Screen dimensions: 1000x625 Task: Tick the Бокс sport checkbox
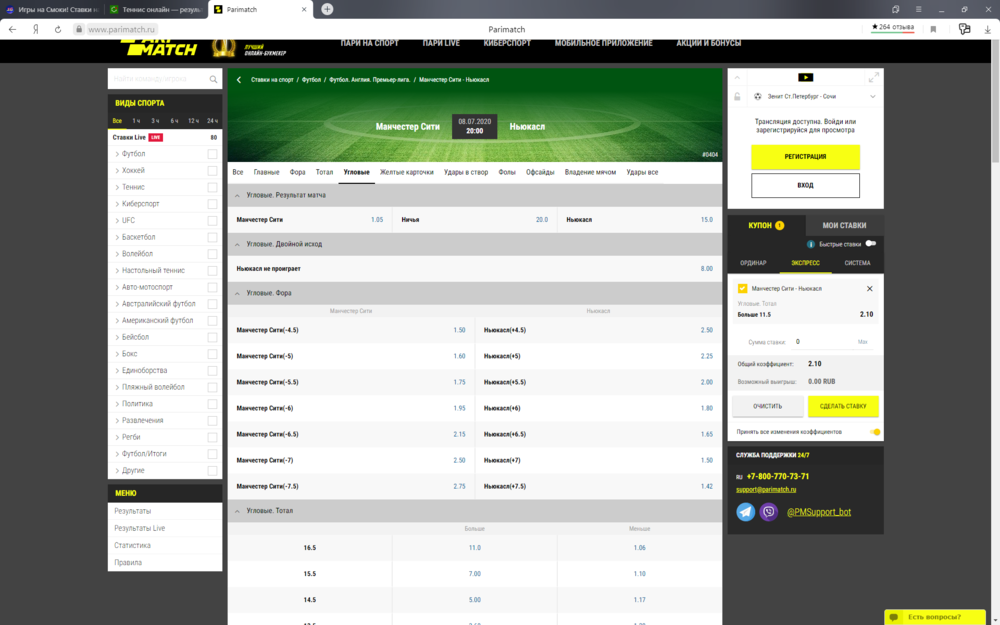(x=212, y=354)
